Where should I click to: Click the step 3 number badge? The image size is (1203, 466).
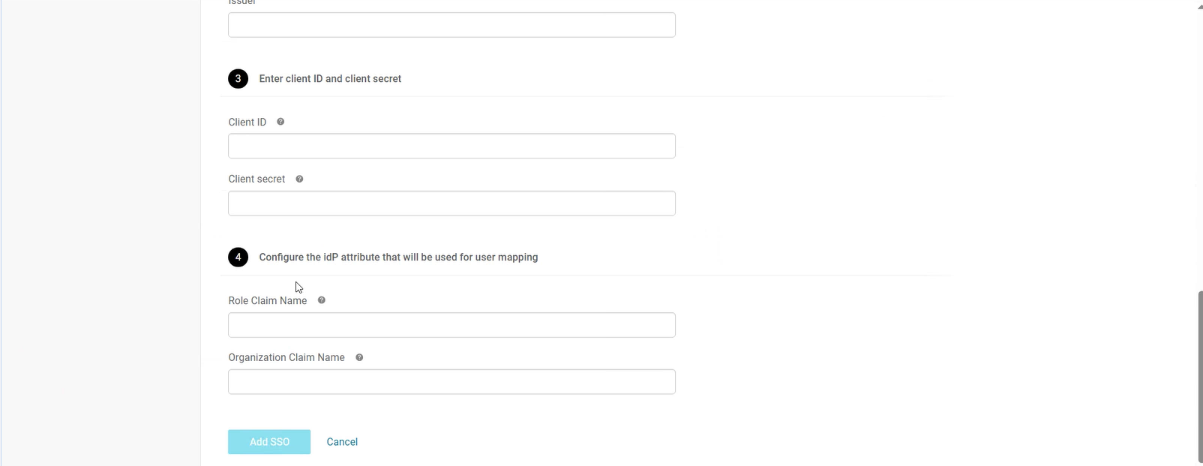click(x=238, y=78)
